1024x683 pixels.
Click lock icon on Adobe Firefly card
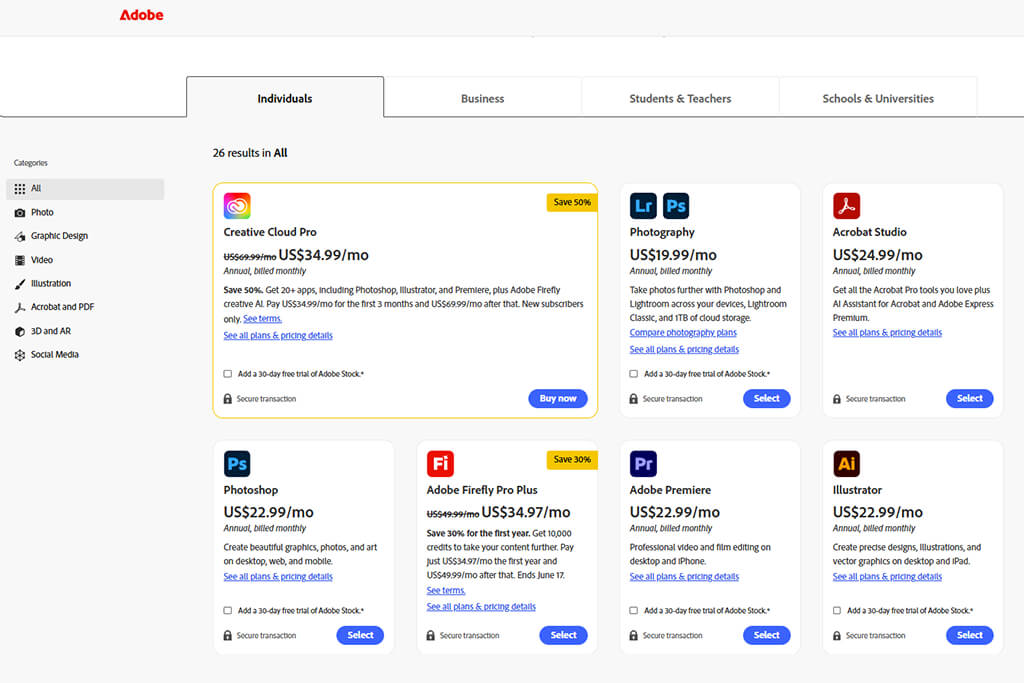click(430, 635)
